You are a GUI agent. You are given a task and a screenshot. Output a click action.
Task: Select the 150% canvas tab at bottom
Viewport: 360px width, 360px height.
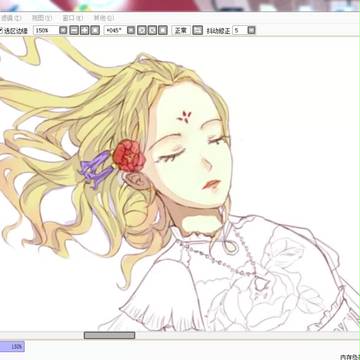coord(12,347)
